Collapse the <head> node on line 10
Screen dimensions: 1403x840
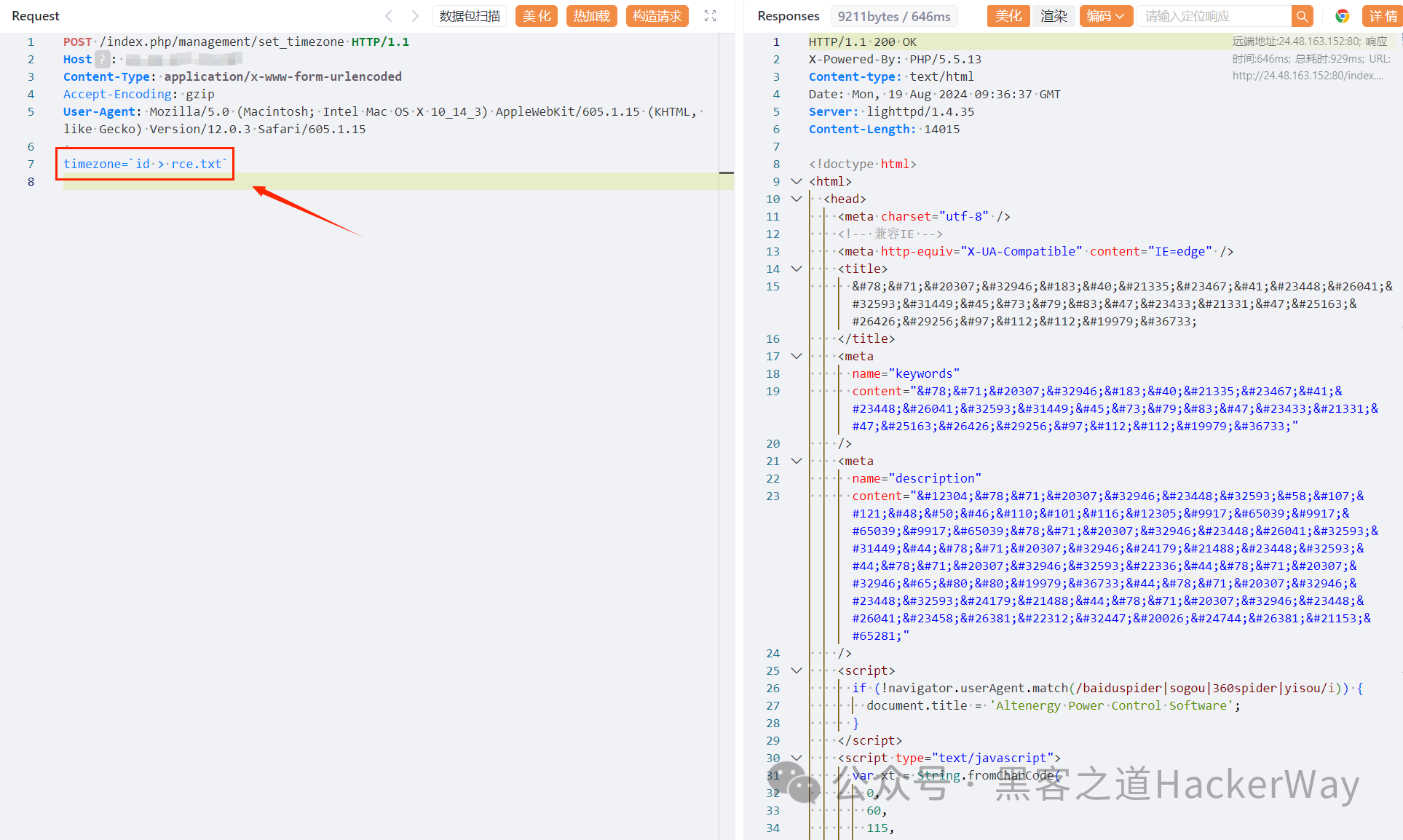[x=797, y=199]
